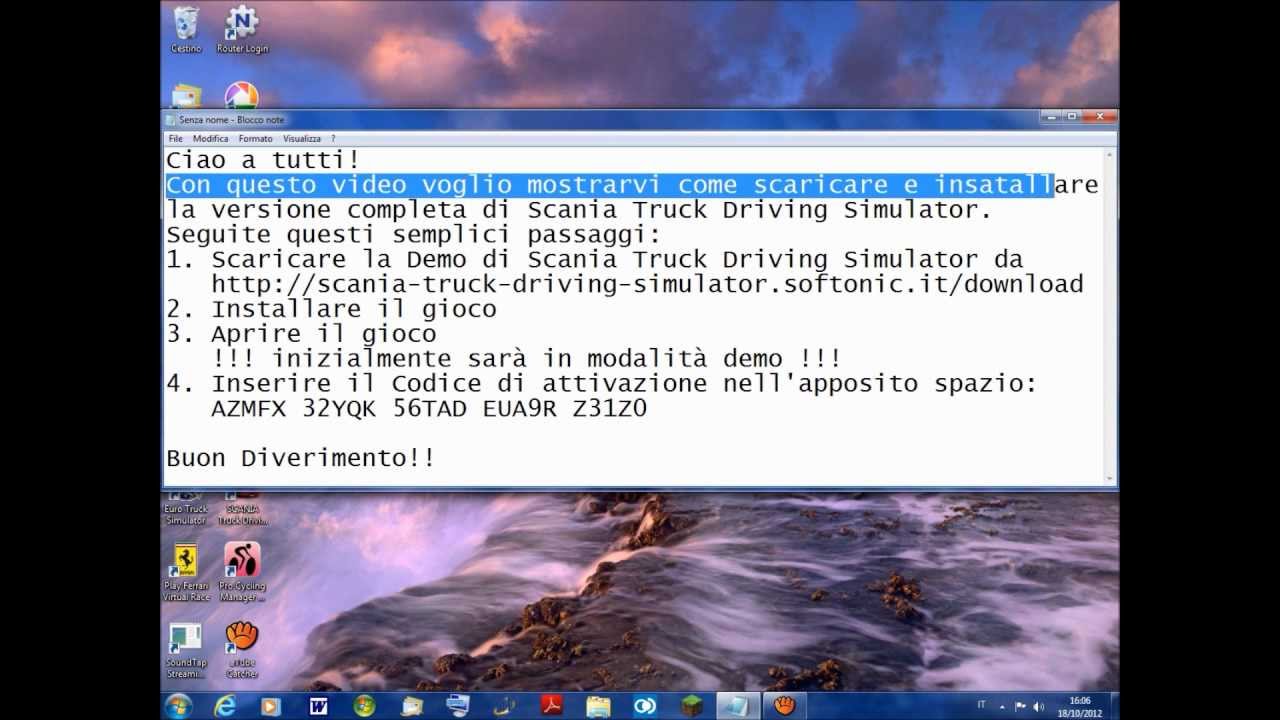Screen dimensions: 1280x720
Task: Launch Internet Explorer from the taskbar
Action: pyautogui.click(x=225, y=706)
